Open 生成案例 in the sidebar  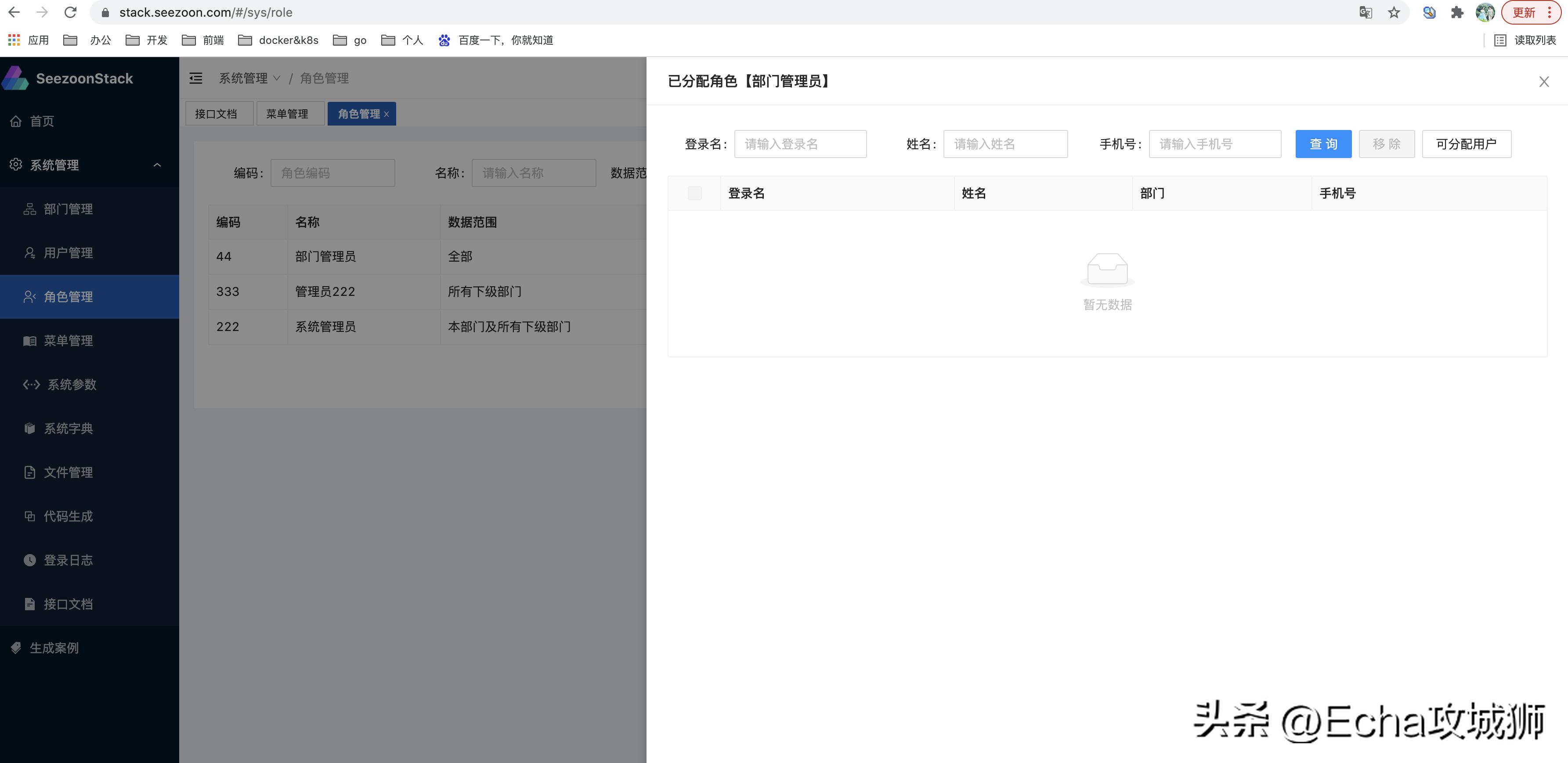point(90,648)
